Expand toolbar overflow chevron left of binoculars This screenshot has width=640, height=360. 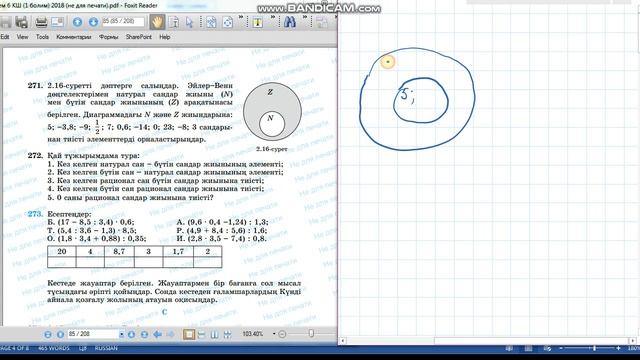pos(273,17)
